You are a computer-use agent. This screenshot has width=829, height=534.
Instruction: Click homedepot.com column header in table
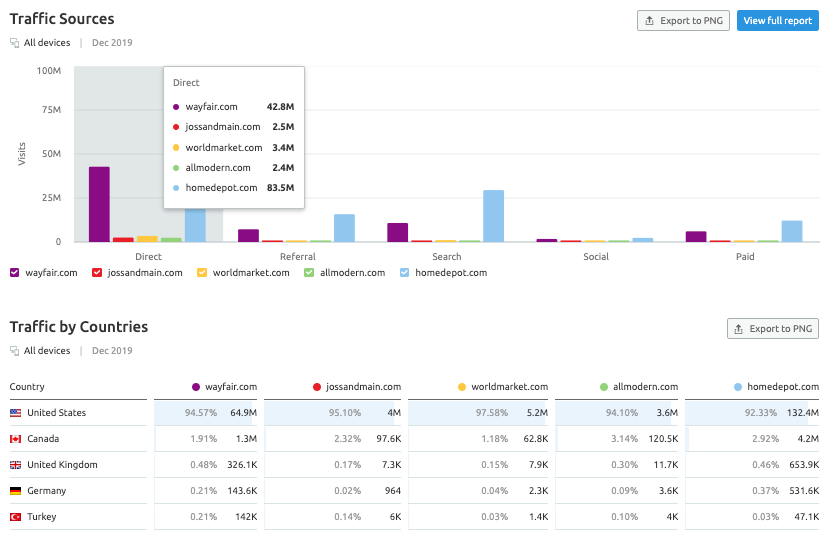[x=783, y=386]
